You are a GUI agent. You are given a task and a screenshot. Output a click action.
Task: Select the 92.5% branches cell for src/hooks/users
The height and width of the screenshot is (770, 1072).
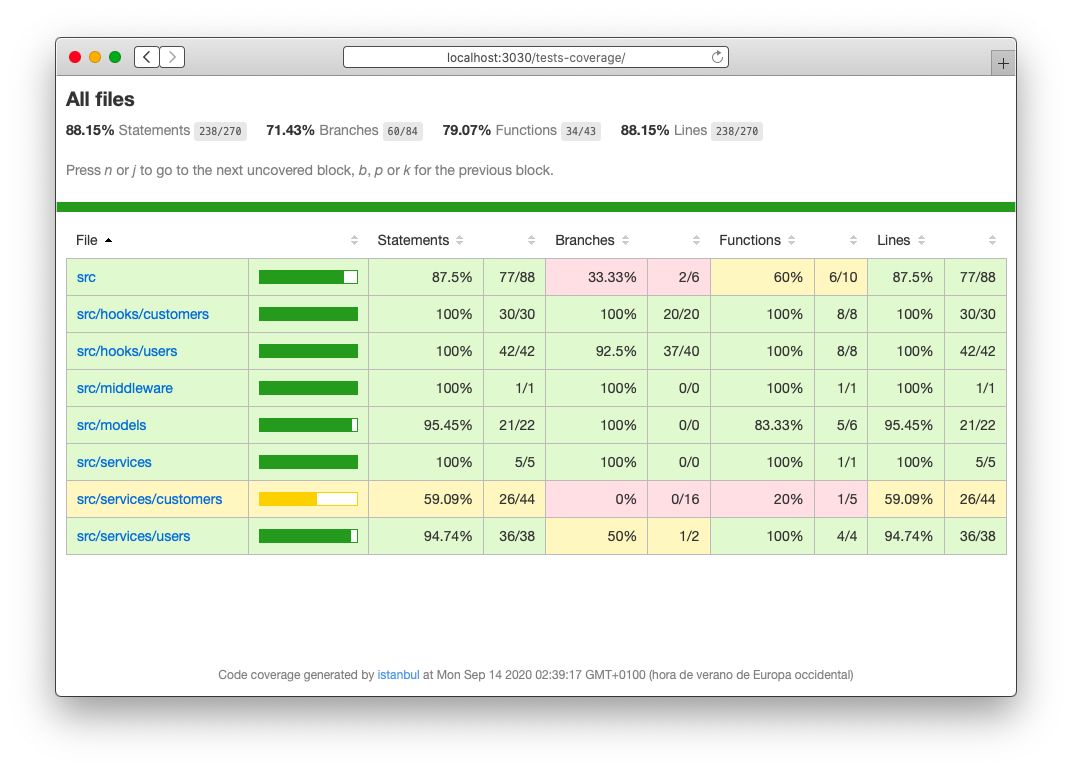[596, 351]
